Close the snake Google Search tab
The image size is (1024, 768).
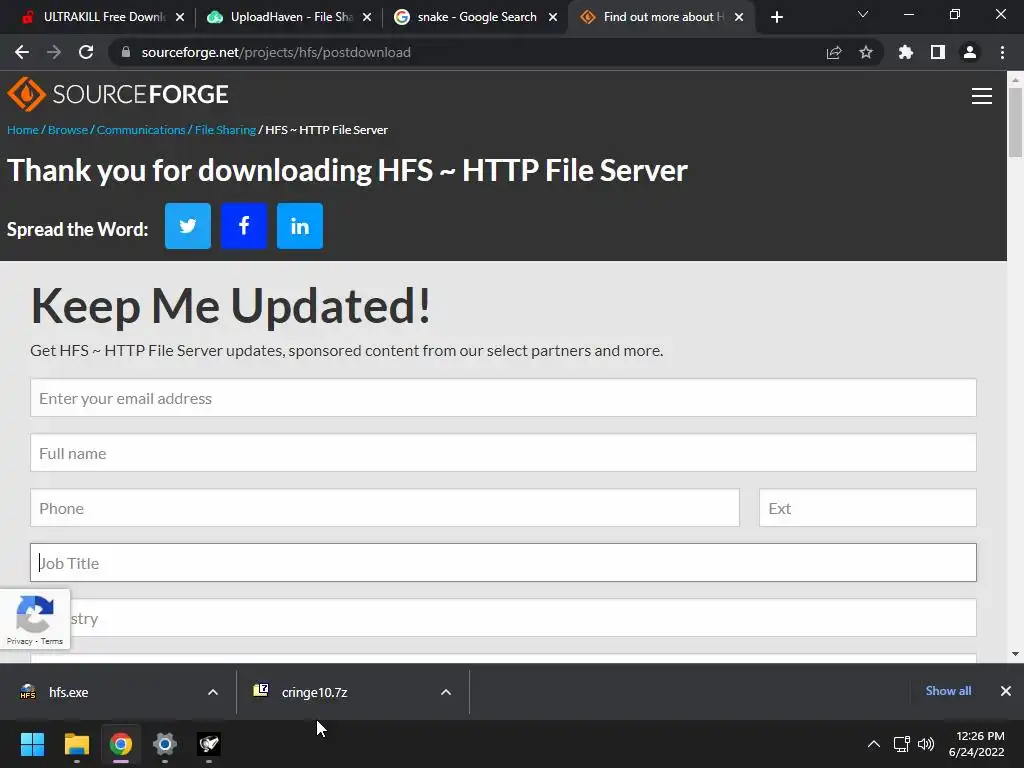click(x=553, y=17)
